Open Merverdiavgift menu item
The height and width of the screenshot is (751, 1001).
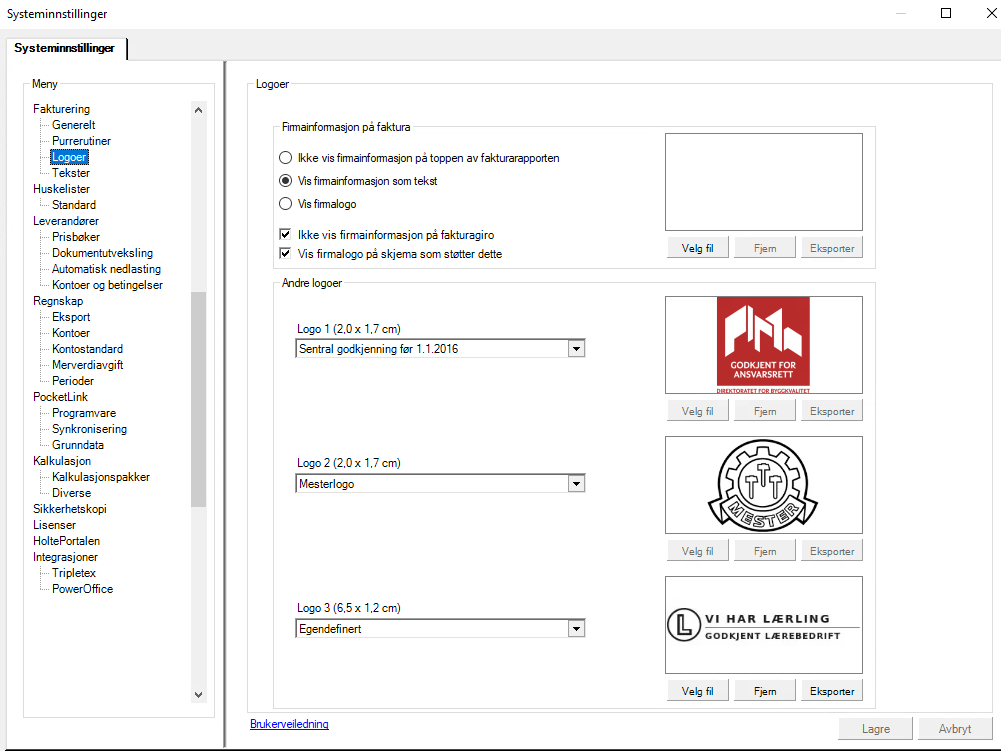(87, 365)
